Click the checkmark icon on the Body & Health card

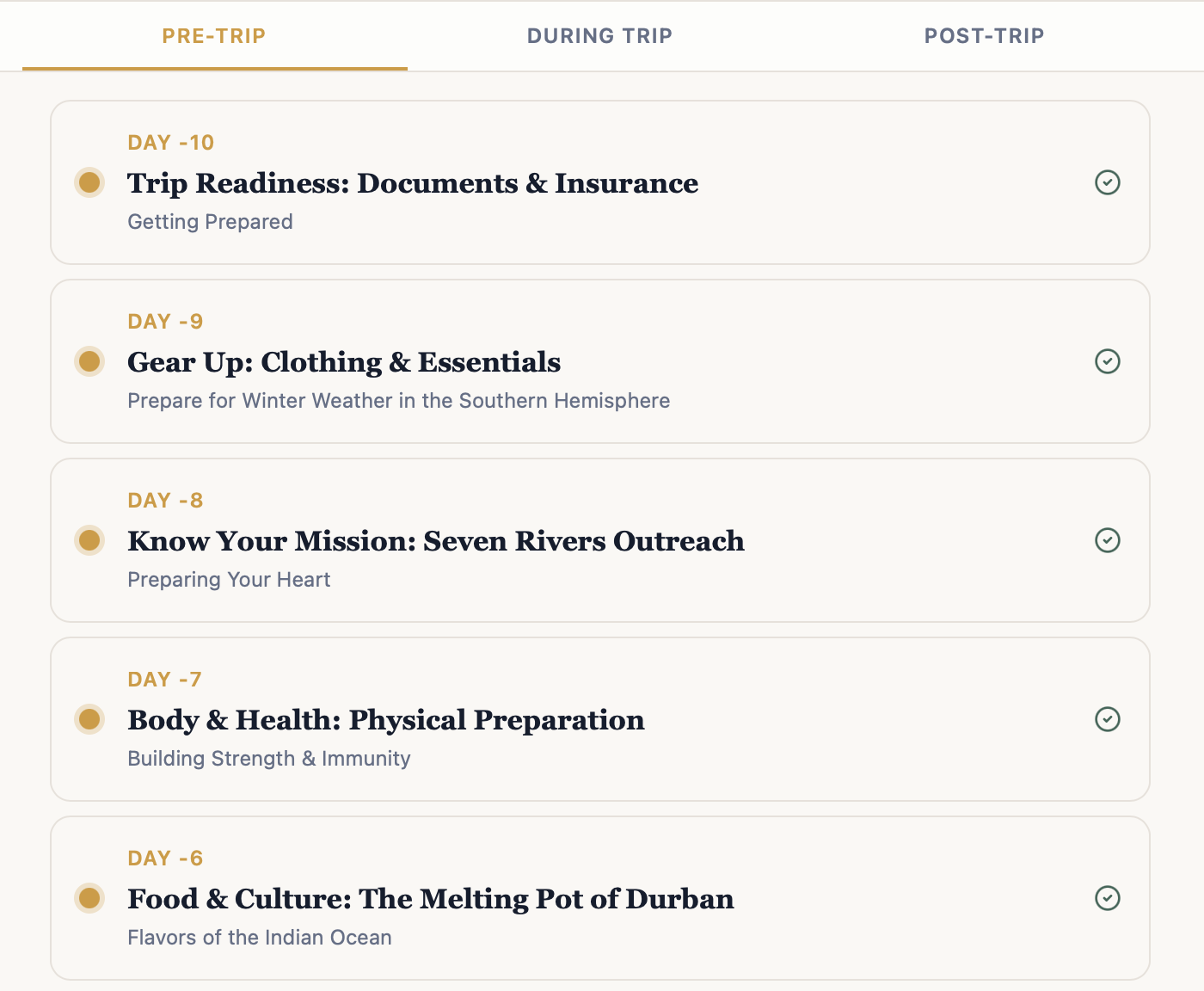coord(1109,720)
